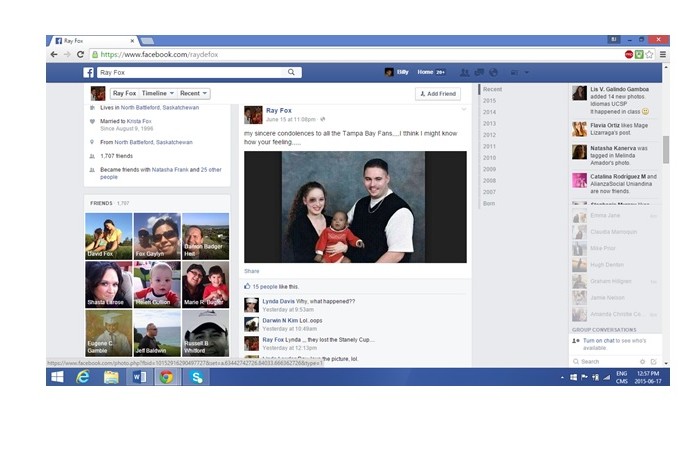Viewport: 700px width, 460px height.
Task: Open the Krista Fox profile link
Action: point(139,121)
